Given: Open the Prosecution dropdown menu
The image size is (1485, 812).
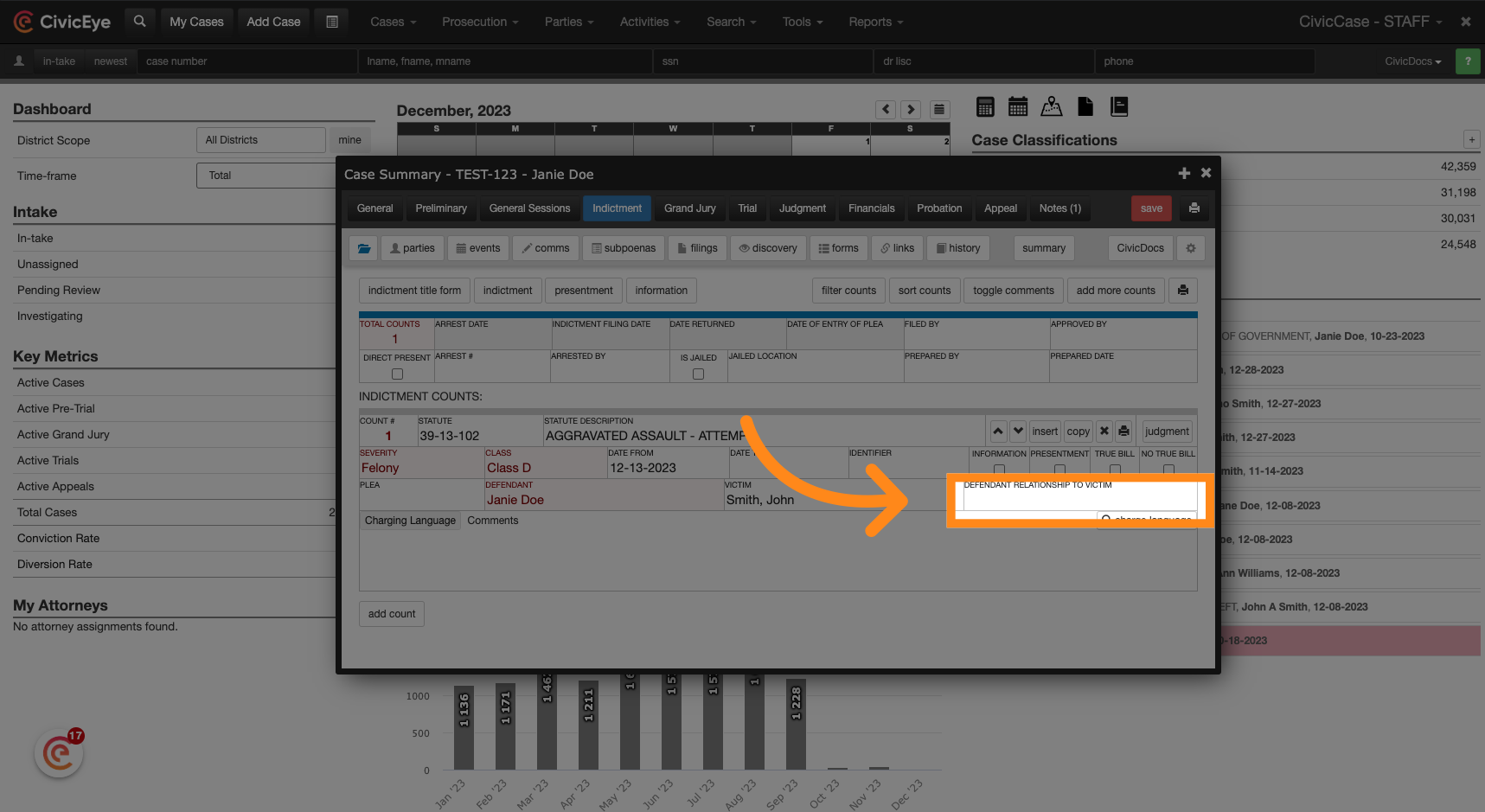Looking at the screenshot, I should click(480, 22).
